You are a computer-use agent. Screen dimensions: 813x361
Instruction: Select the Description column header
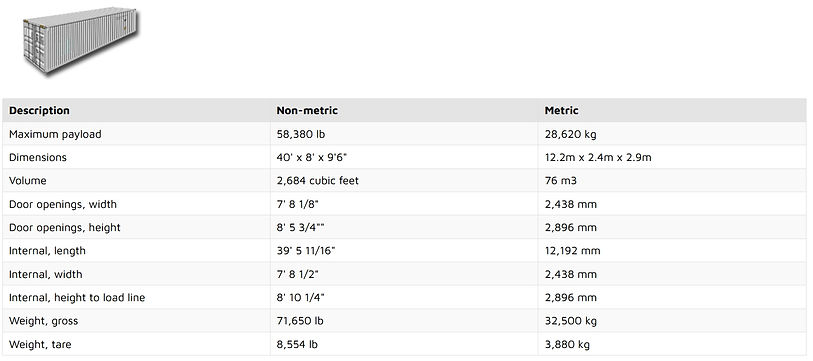(39, 110)
